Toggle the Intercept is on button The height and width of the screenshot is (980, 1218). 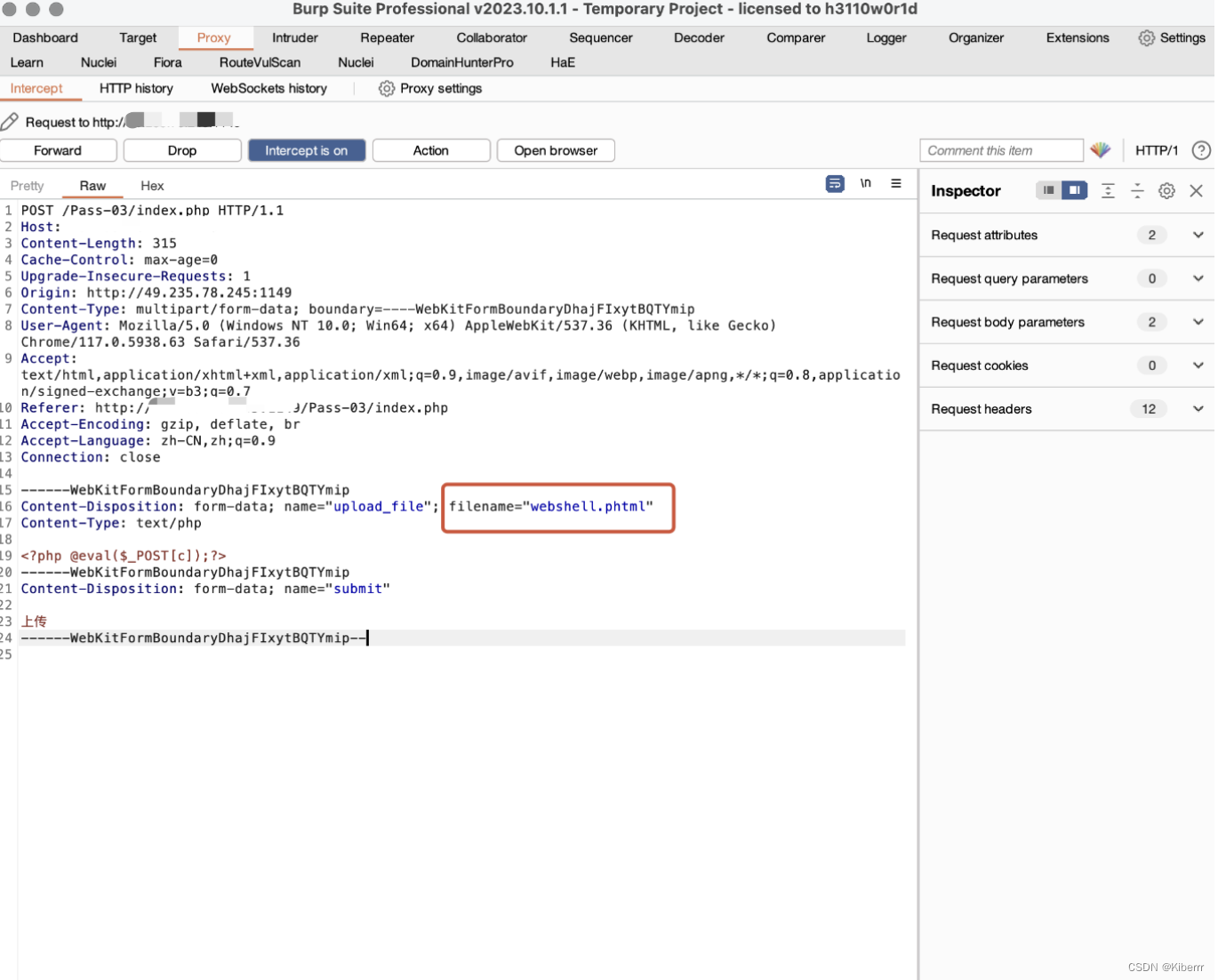(x=307, y=150)
